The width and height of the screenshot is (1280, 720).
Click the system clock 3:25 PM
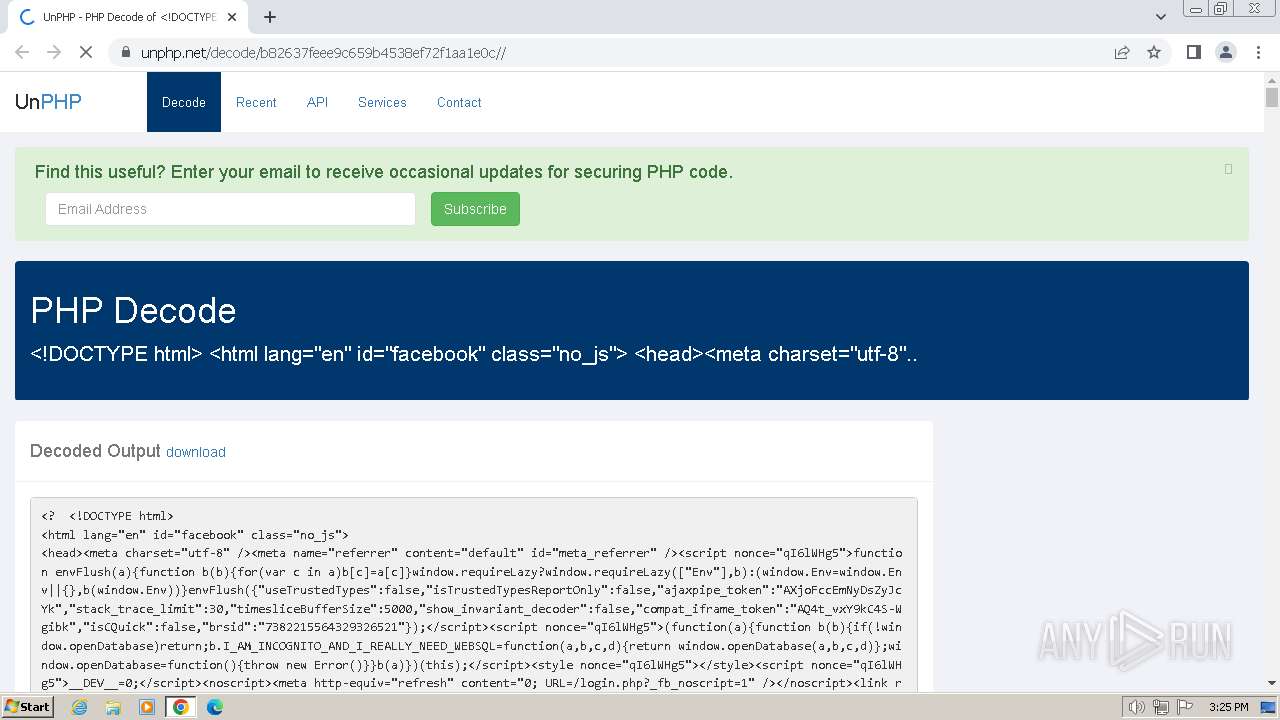[x=1228, y=707]
